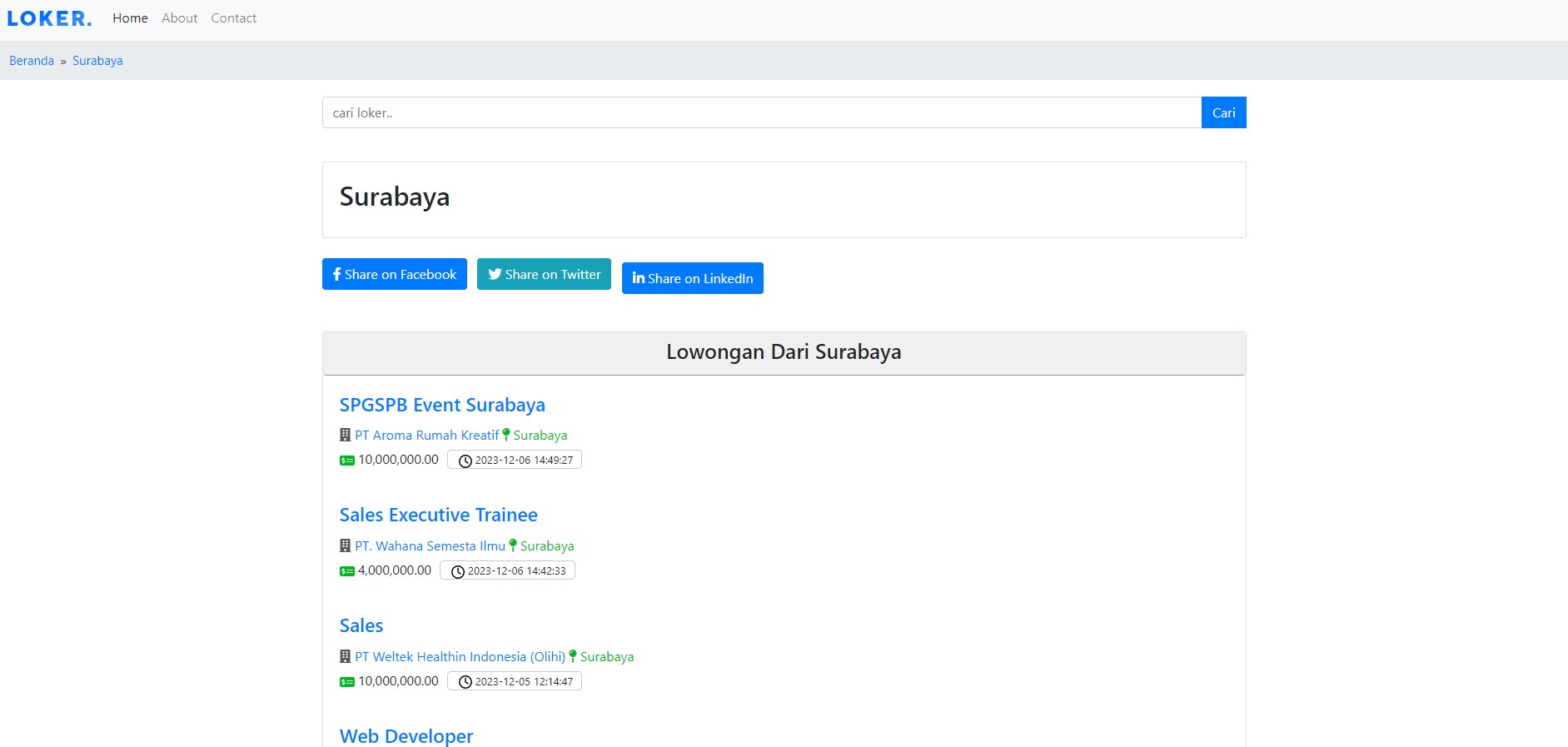This screenshot has width=1568, height=747.
Task: Open the Sales Executive Trainee job
Action: [x=439, y=515]
